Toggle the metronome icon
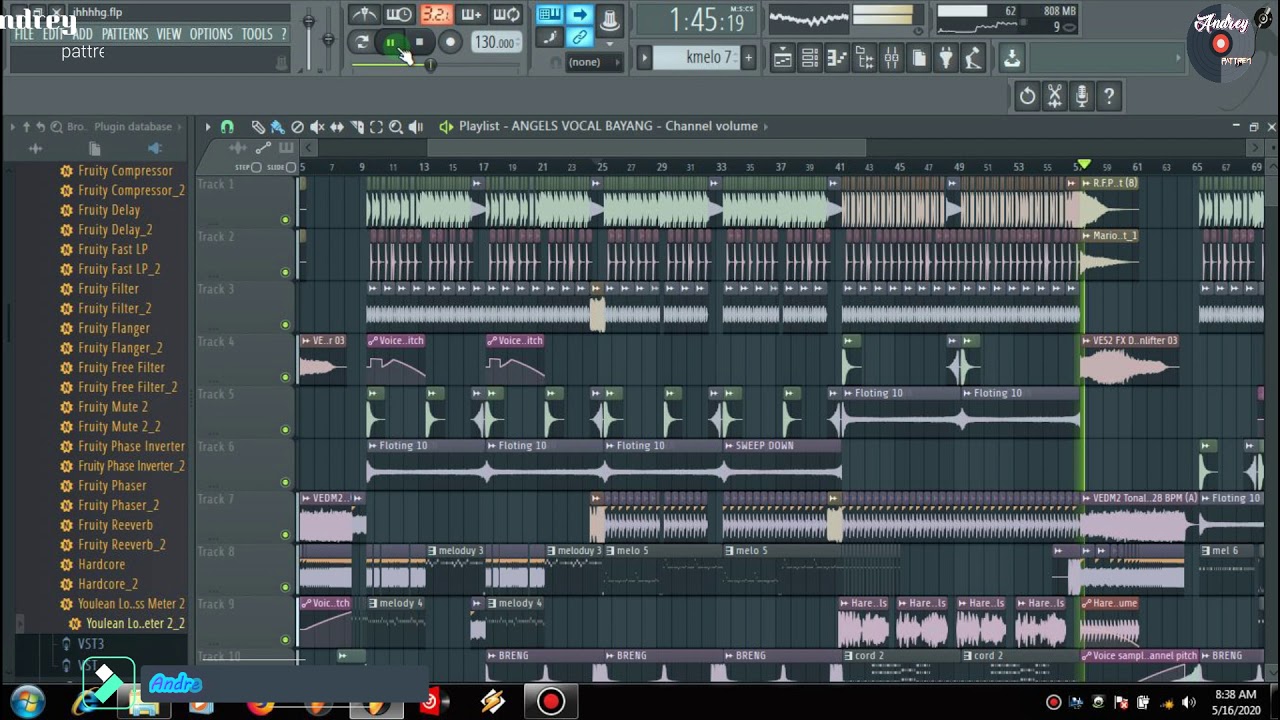Screen dimensions: 1280x720 pos(363,15)
